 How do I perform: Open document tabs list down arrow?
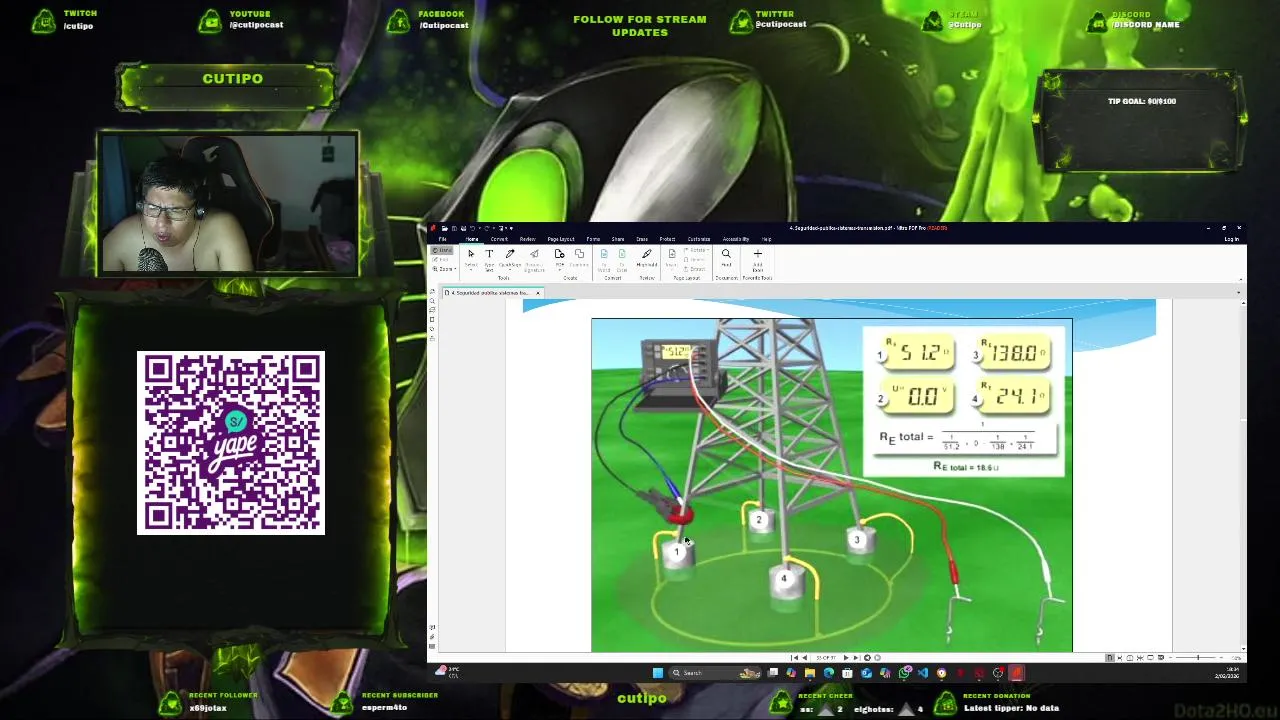tap(1239, 292)
